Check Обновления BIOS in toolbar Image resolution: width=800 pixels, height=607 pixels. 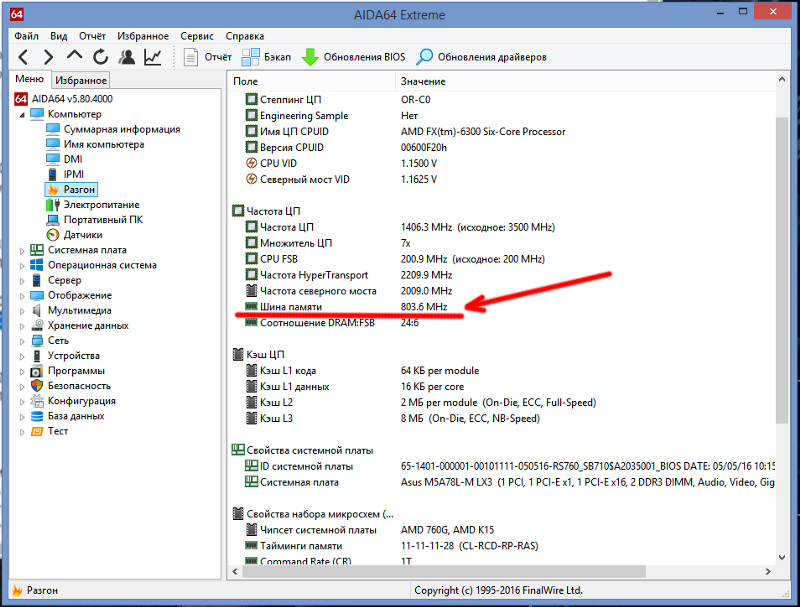click(x=354, y=57)
